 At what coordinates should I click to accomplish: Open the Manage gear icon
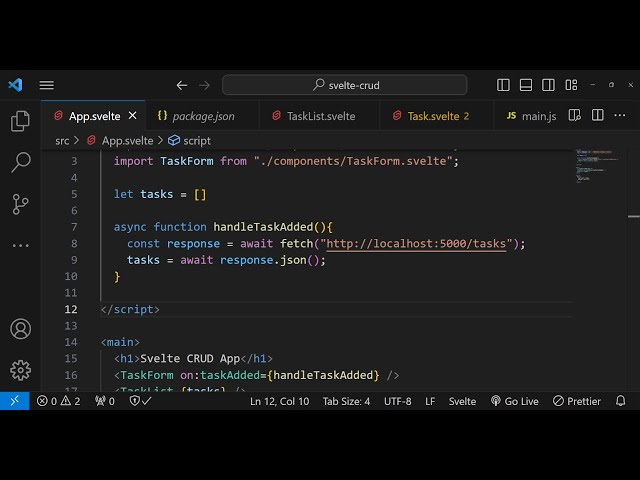[x=20, y=370]
